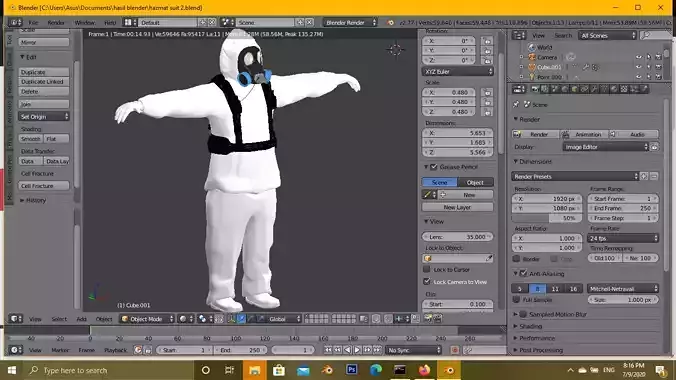This screenshot has height=380, width=676.
Task: Click the outliner editor type icon
Action: click(x=519, y=35)
